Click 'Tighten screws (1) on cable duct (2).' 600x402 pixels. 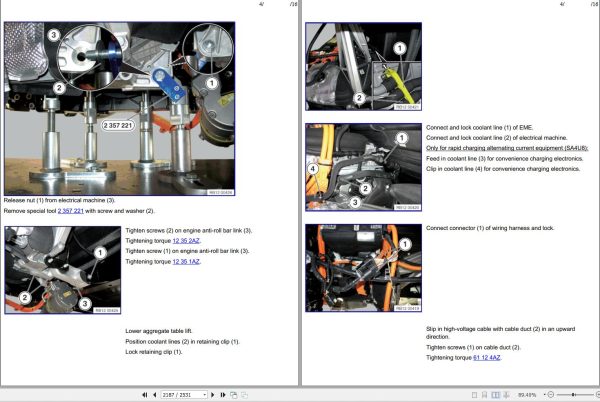point(473,347)
